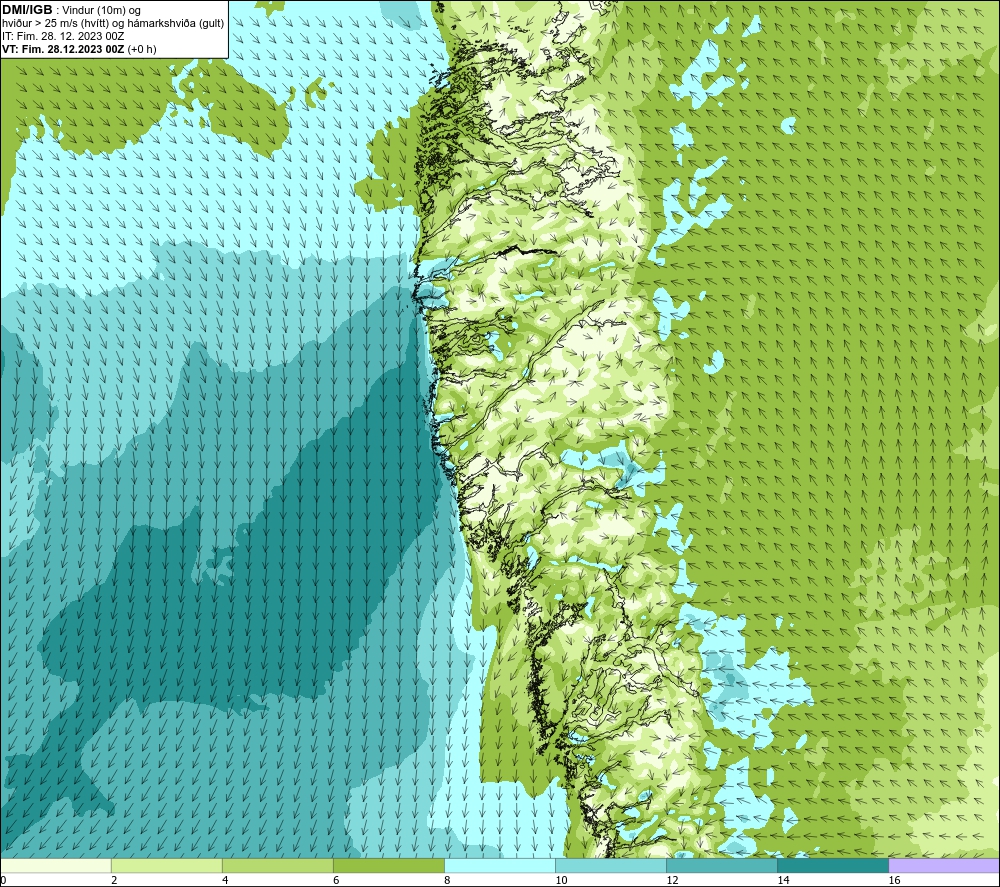Click the 14–16 m/s dark teal legend swatch
The image size is (1000, 887).
(x=833, y=865)
